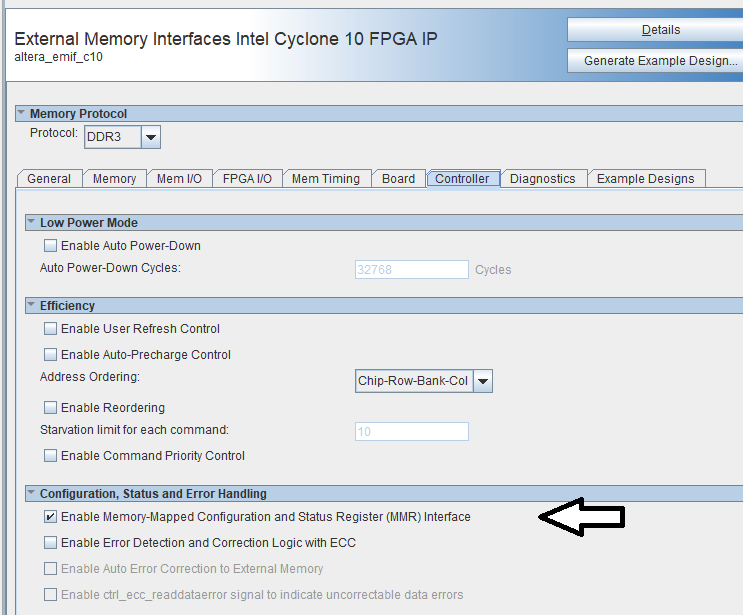Click the Starvation limit input field

[x=412, y=432]
